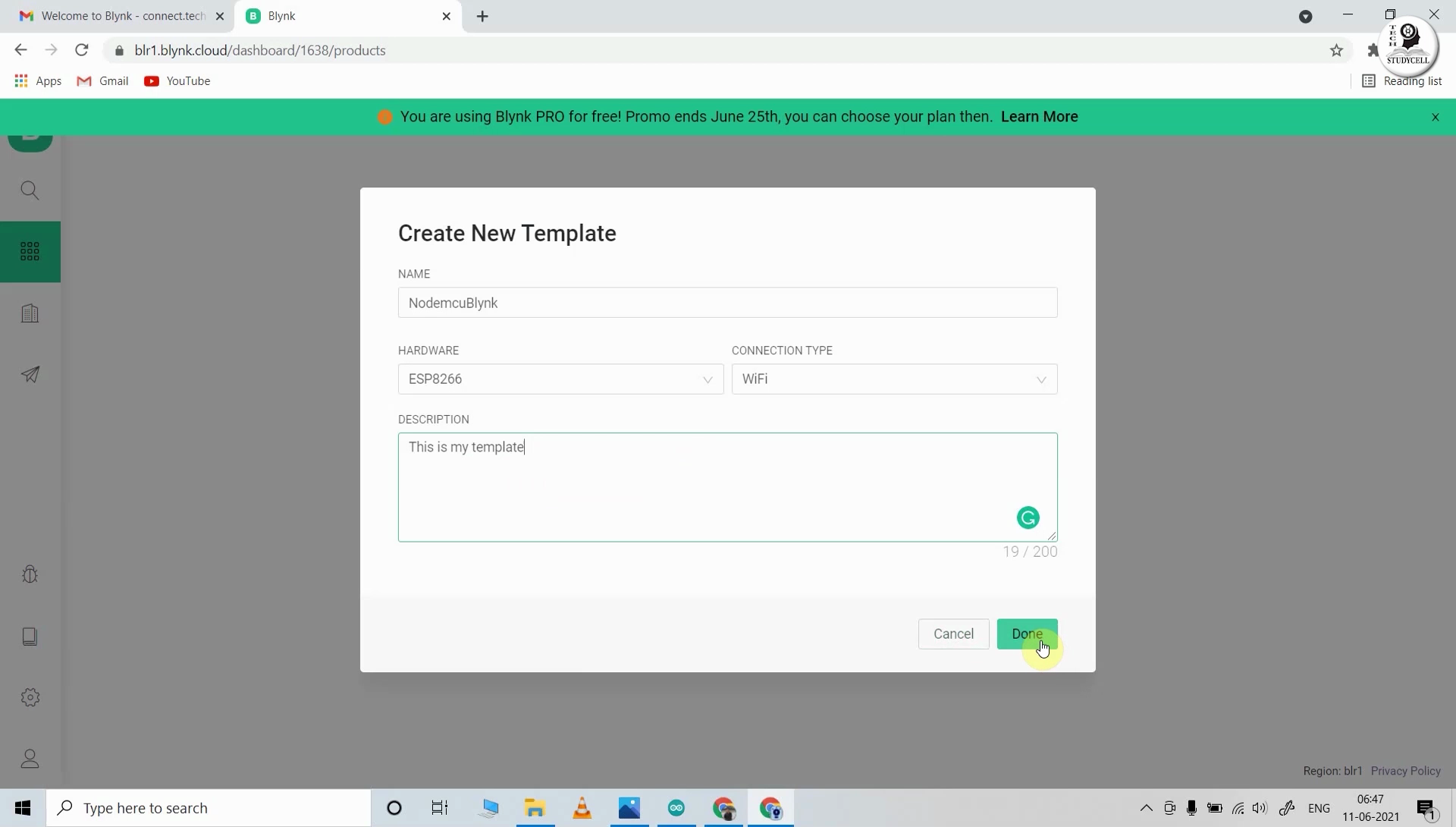Open the Gmail bookmark
This screenshot has height=827, width=1456.
[x=103, y=81]
